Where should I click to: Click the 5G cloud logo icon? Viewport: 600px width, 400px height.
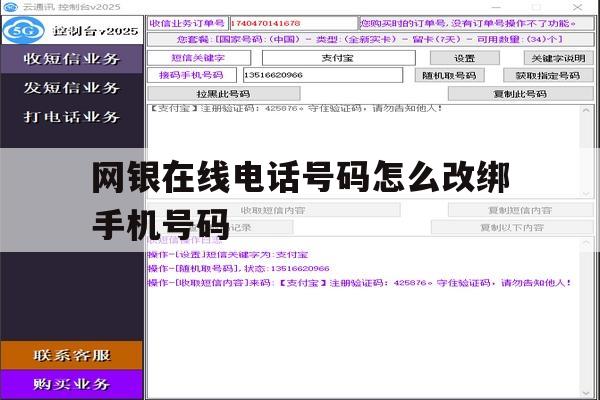coord(23,30)
